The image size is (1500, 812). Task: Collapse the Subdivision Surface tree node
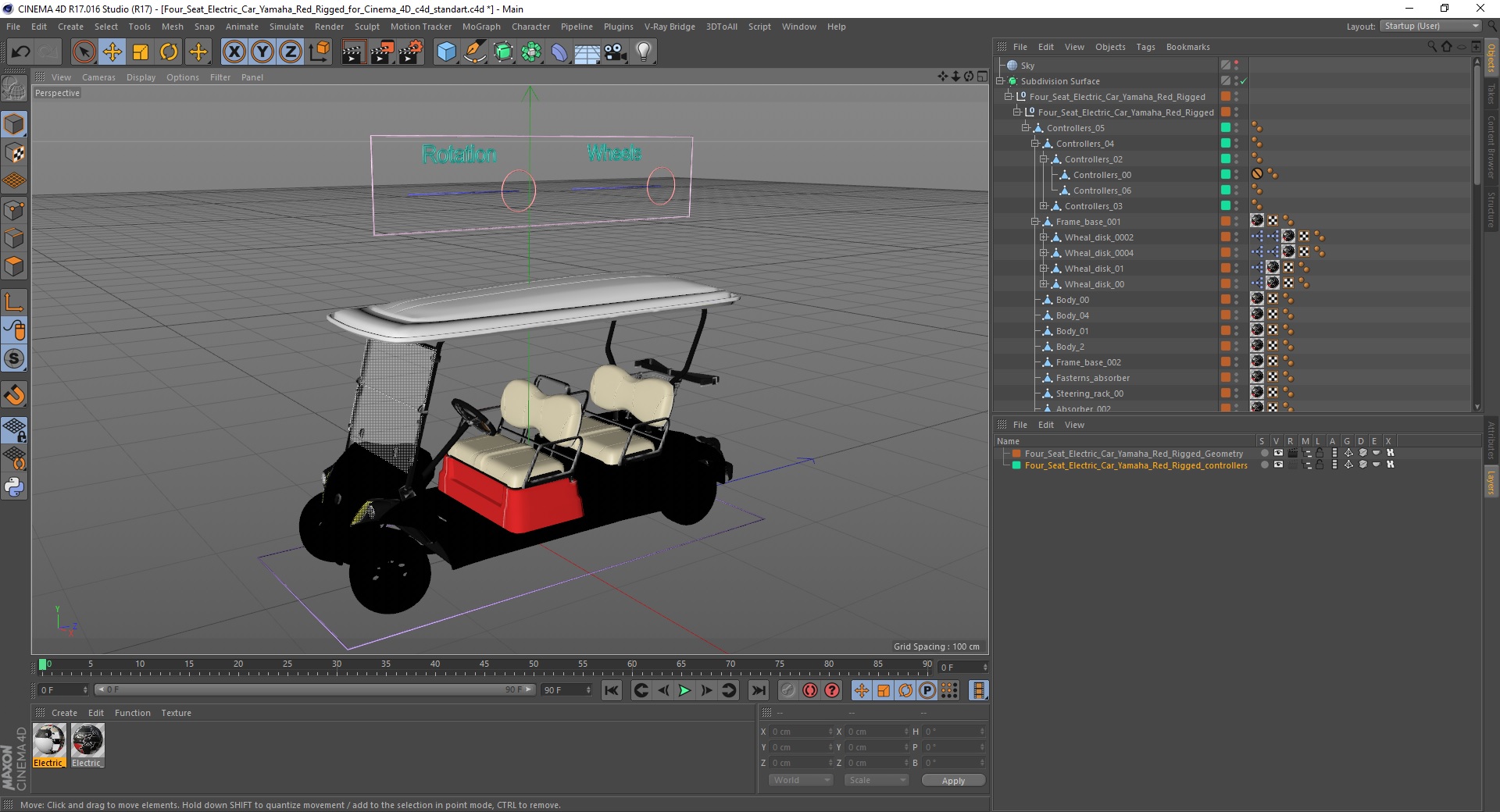coord(1000,80)
